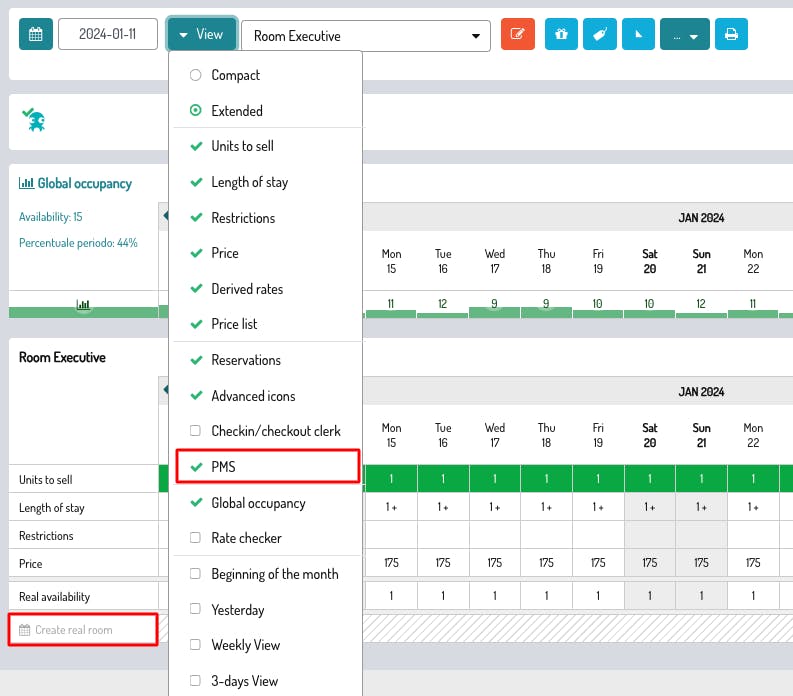Click Tue 16 length of stay cell 1+
Image resolution: width=793 pixels, height=696 pixels.
[x=443, y=506]
